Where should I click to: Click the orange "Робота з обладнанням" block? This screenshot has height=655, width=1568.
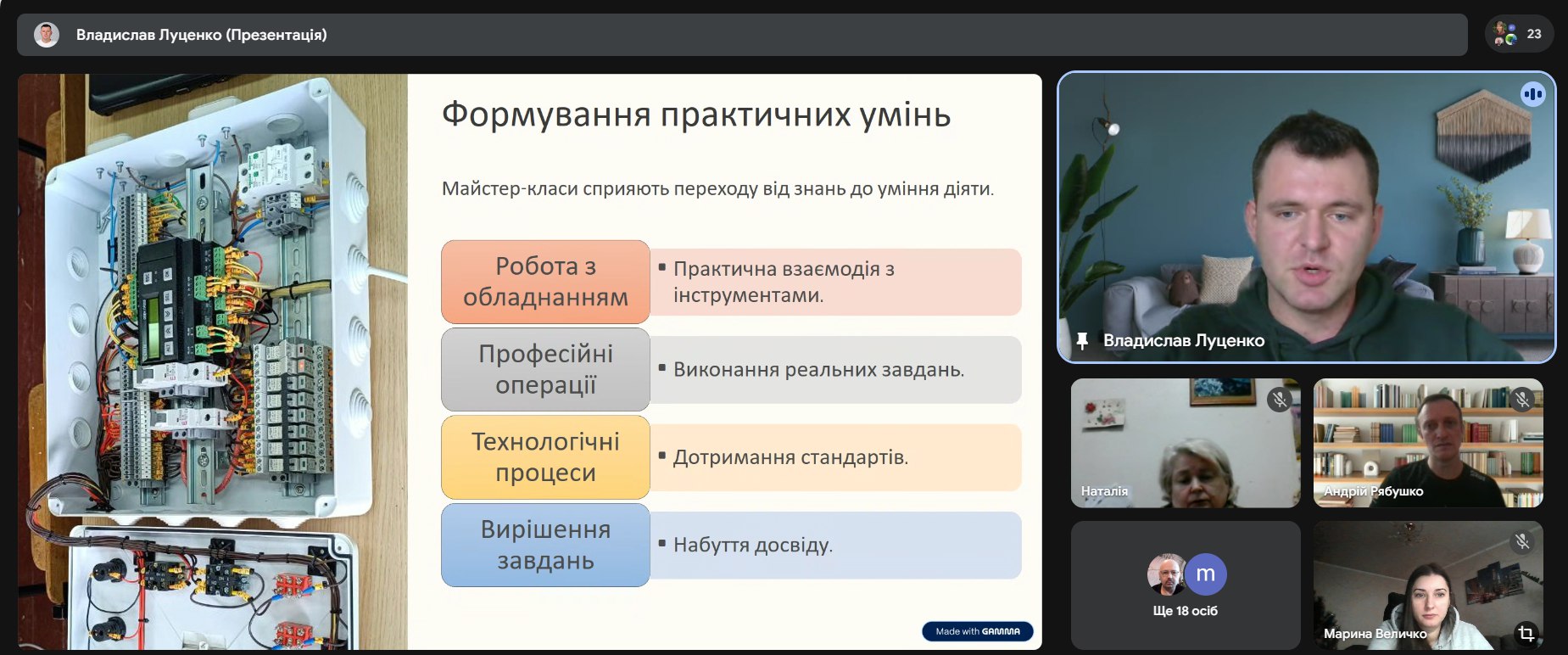pyautogui.click(x=545, y=282)
